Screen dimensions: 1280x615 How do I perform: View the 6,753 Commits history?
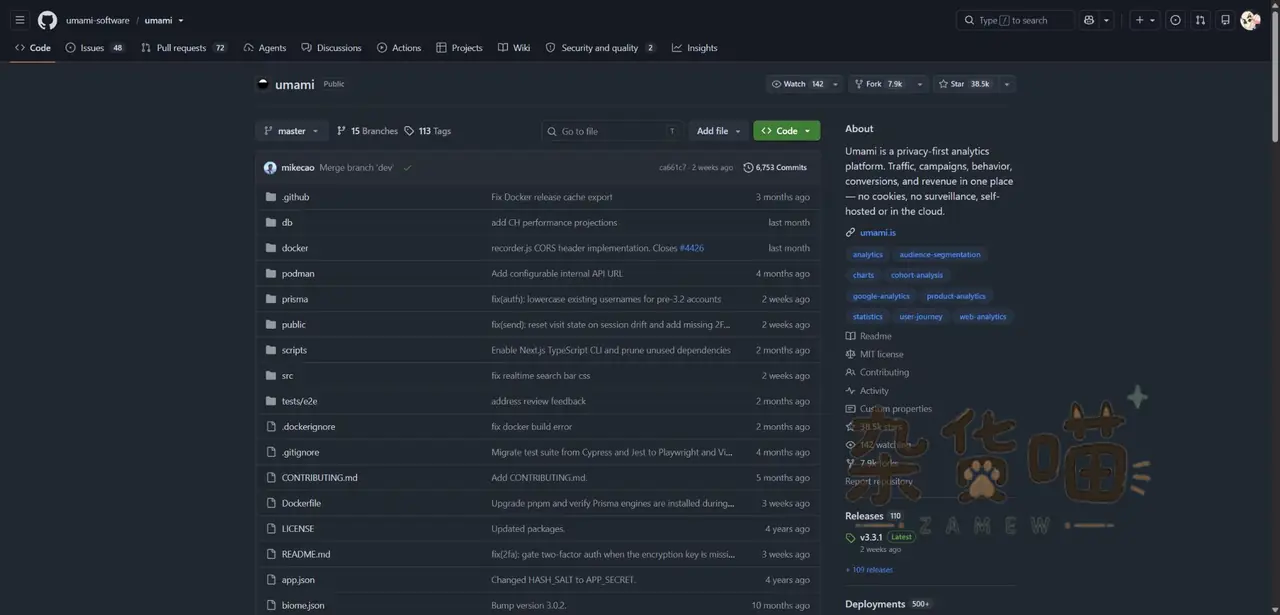click(775, 168)
